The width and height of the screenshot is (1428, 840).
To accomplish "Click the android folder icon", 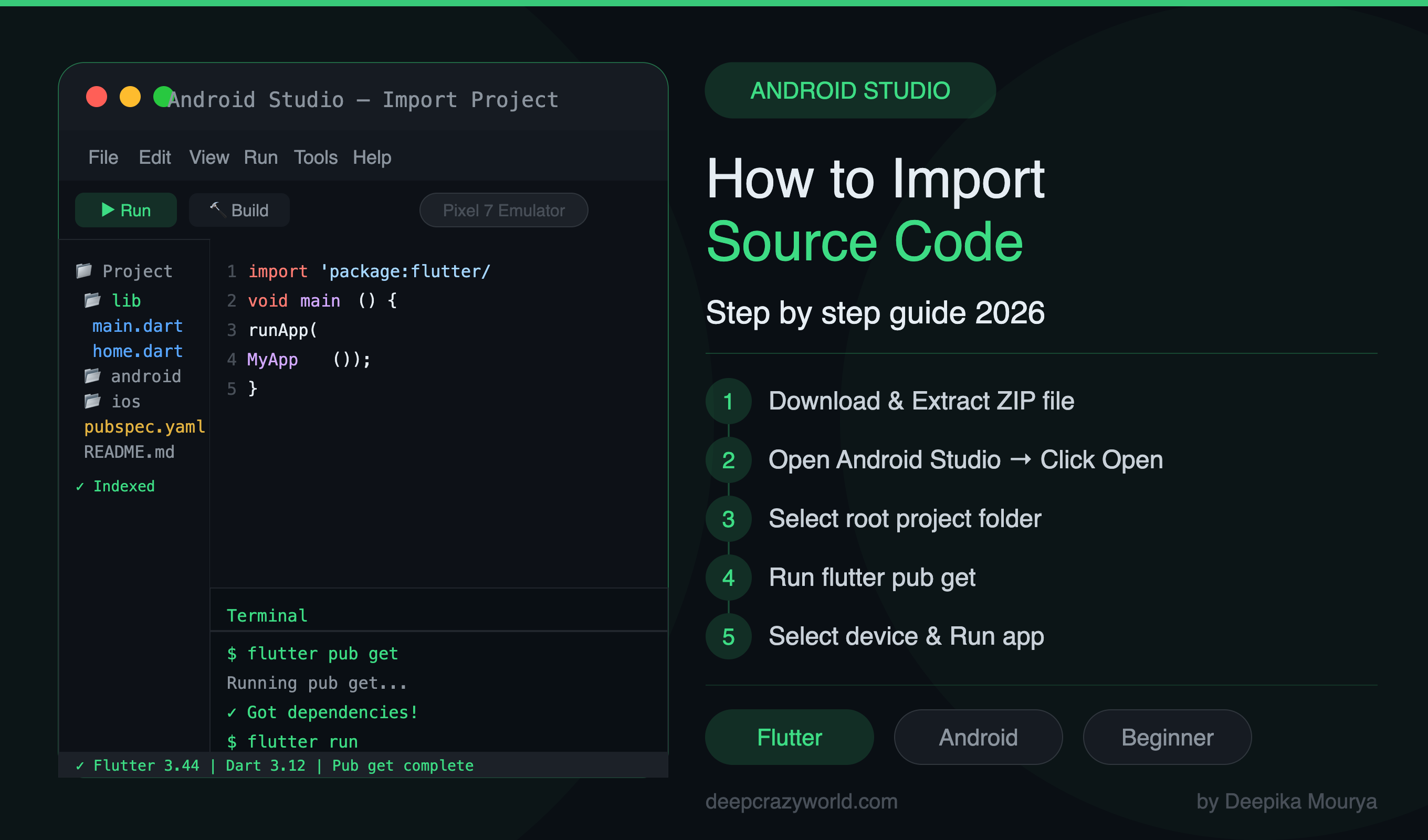I will click(x=93, y=376).
